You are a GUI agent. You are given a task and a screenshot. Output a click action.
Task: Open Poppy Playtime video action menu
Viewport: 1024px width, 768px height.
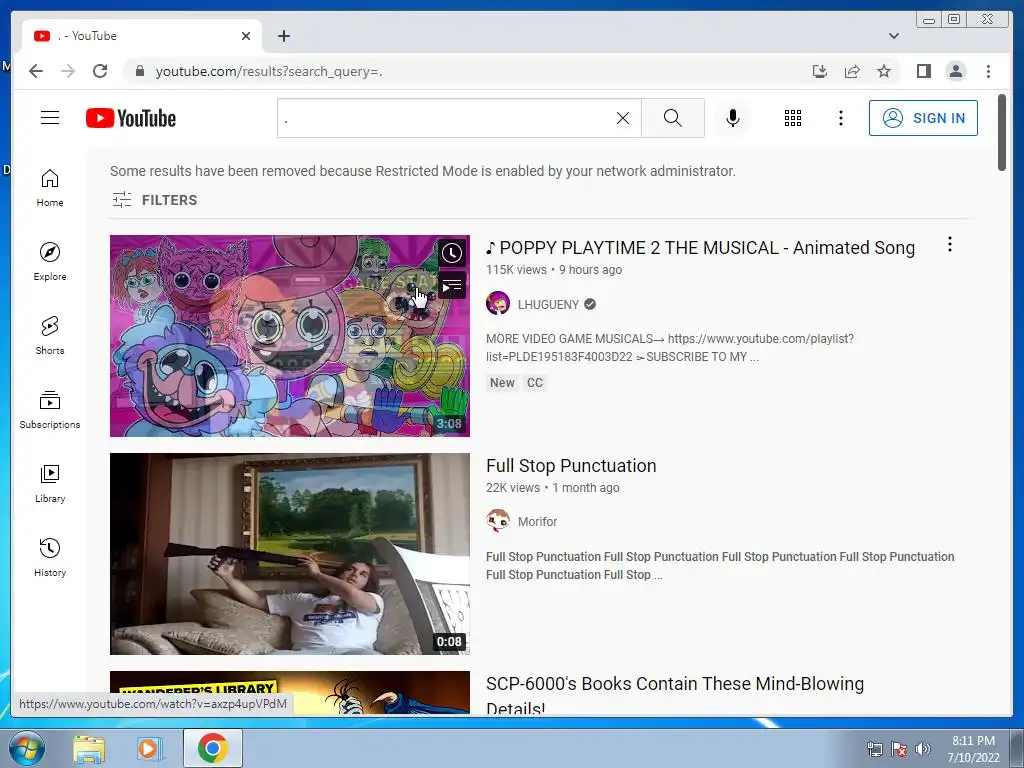[x=950, y=245]
